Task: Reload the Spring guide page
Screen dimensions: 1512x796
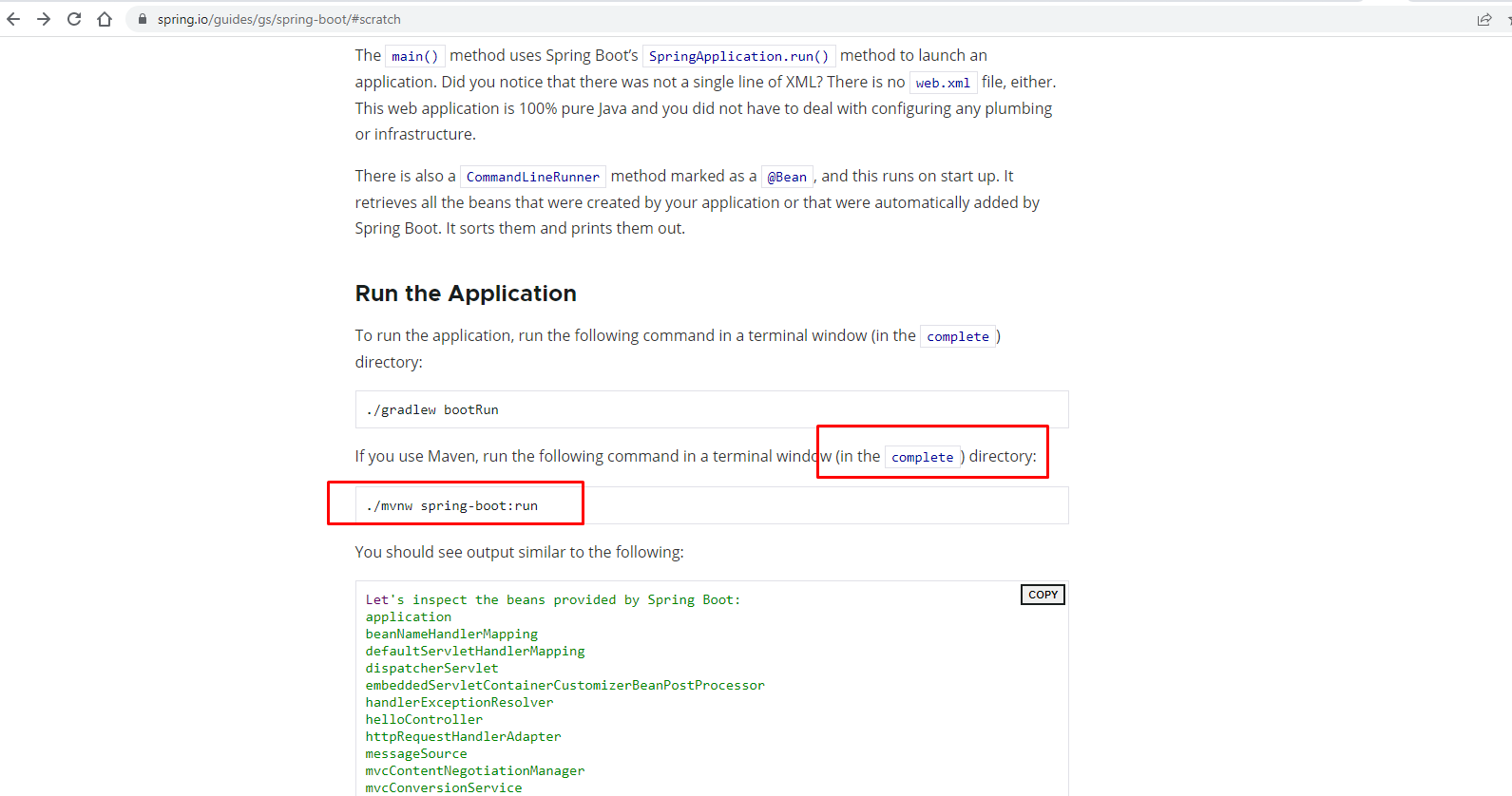Action: click(x=74, y=19)
